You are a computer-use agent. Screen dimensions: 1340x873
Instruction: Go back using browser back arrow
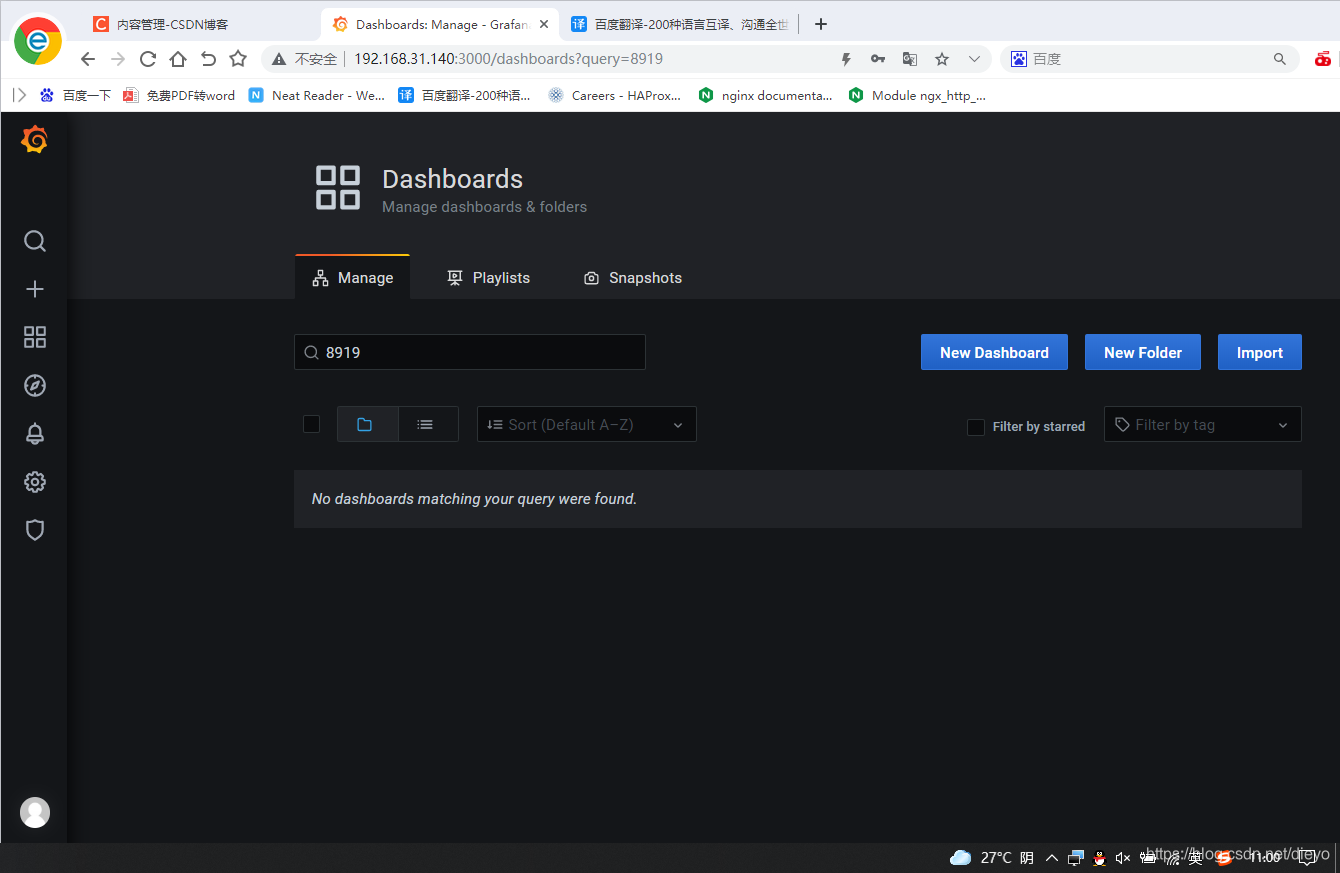(x=88, y=59)
